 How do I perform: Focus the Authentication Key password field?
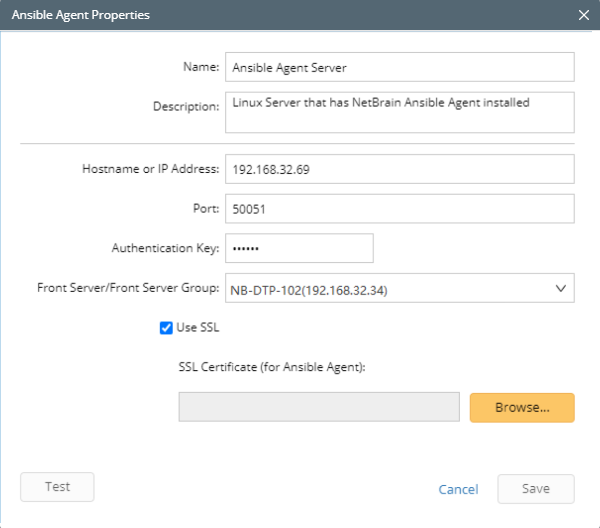pos(299,248)
